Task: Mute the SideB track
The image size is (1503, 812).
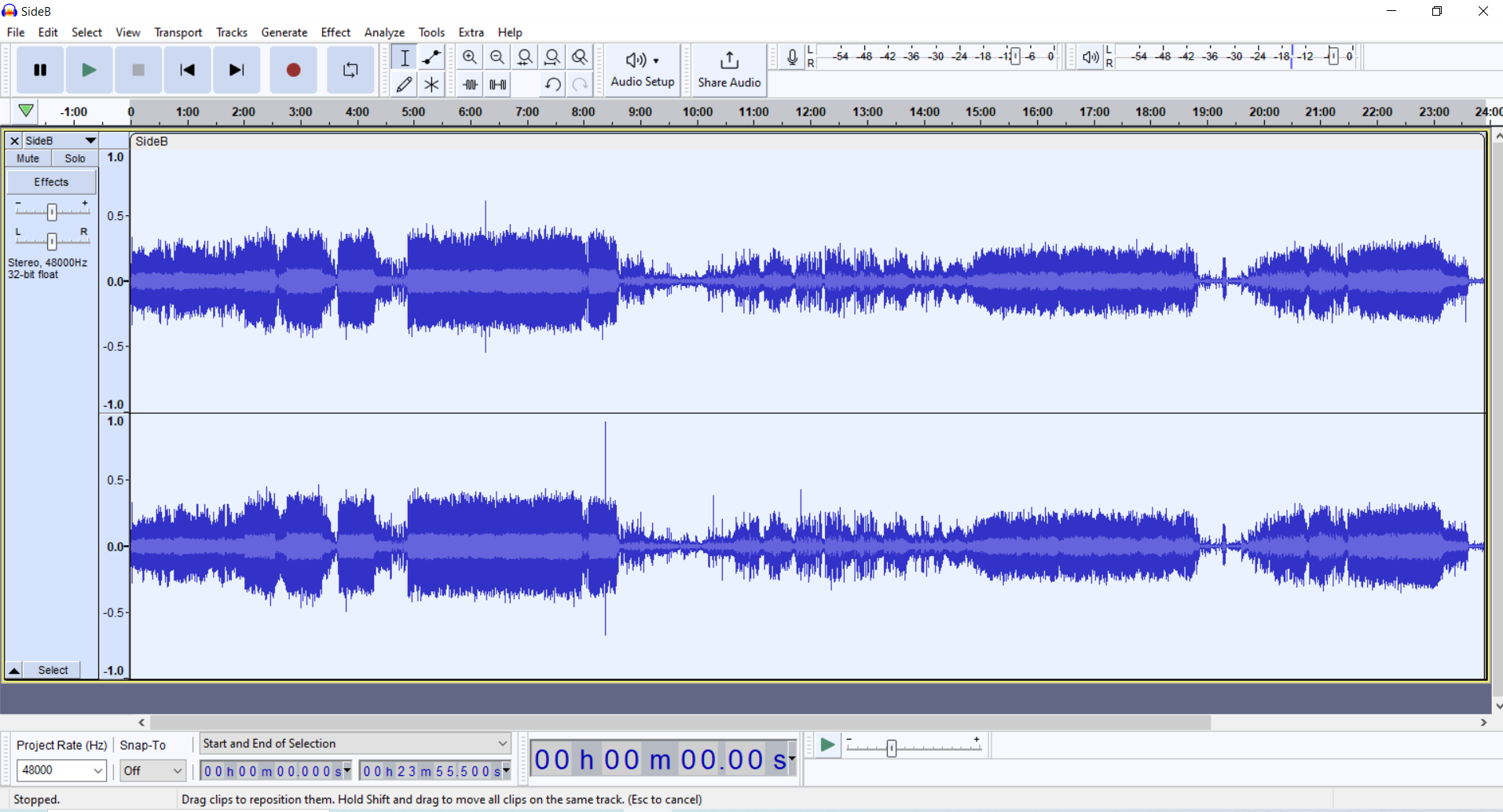Action: click(28, 159)
